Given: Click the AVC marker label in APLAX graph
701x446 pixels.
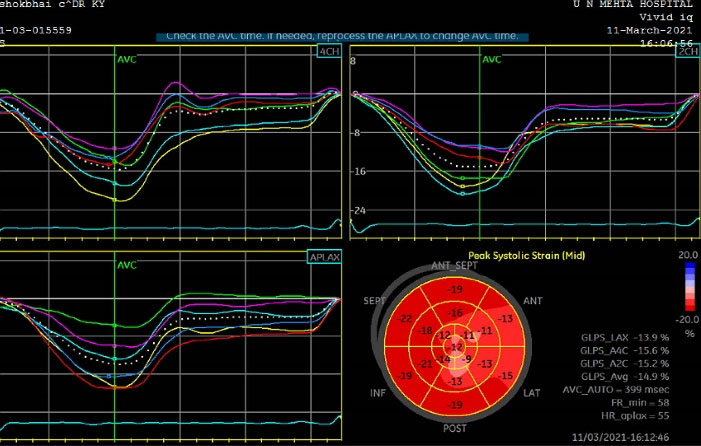Looking at the screenshot, I should point(126,265).
